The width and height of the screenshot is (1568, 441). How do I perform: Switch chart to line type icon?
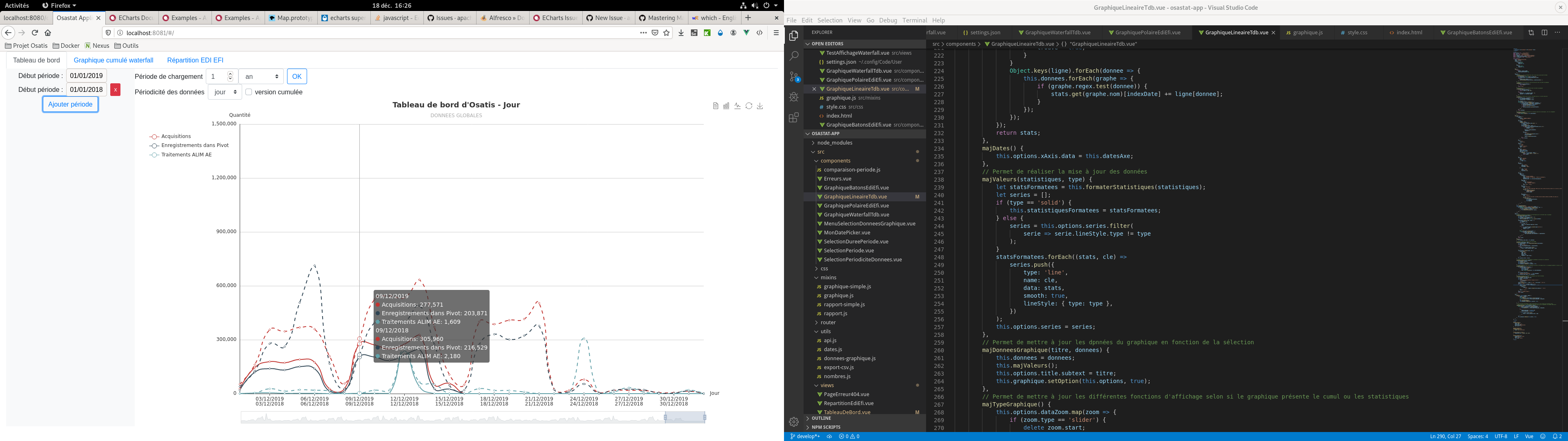point(737,106)
